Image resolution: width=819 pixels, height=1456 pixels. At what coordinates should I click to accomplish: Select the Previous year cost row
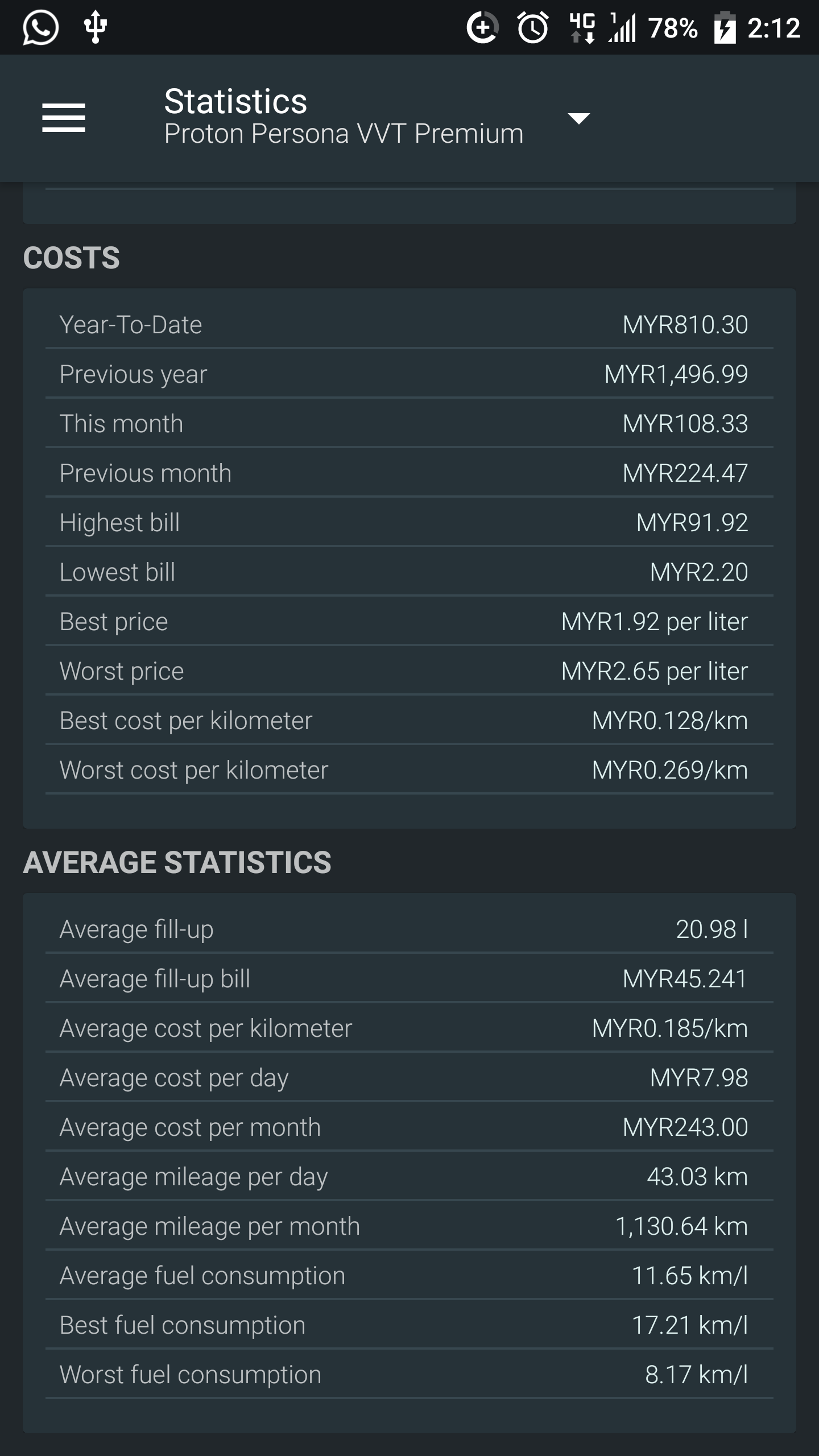tap(409, 374)
